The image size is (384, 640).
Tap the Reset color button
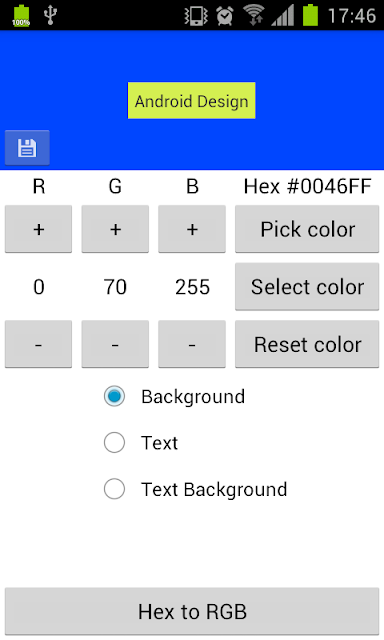(x=307, y=344)
